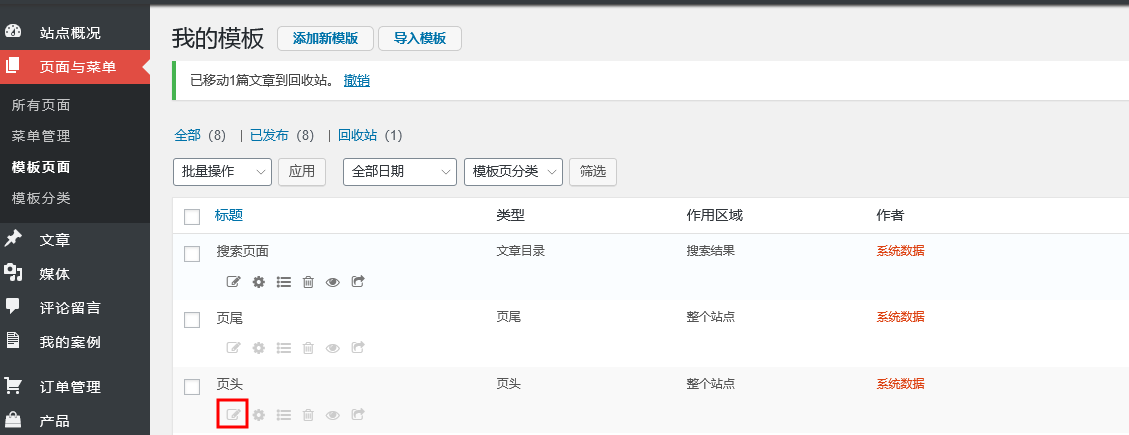
Task: Click the edit pencil icon under 页尾
Action: [x=233, y=348]
